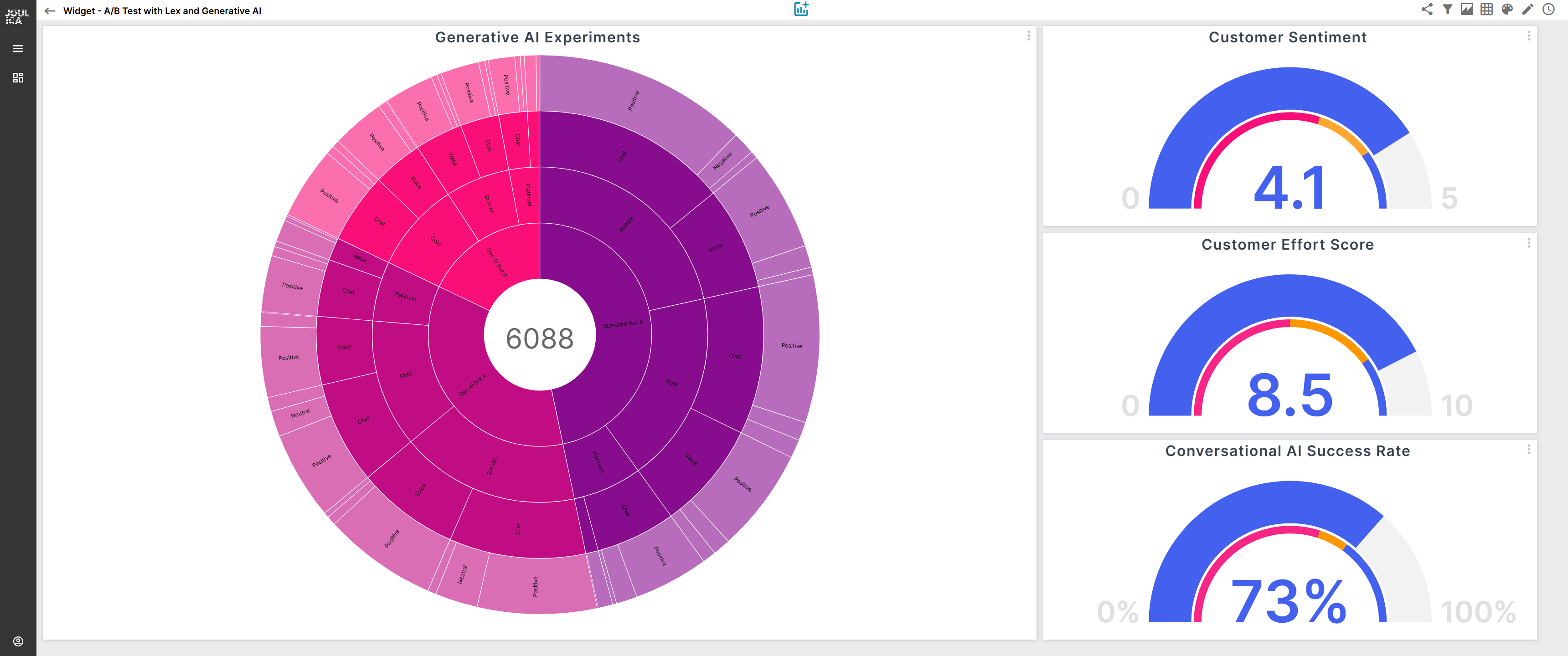1568x656 pixels.
Task: Open the clock time range icon
Action: pyautogui.click(x=1548, y=9)
